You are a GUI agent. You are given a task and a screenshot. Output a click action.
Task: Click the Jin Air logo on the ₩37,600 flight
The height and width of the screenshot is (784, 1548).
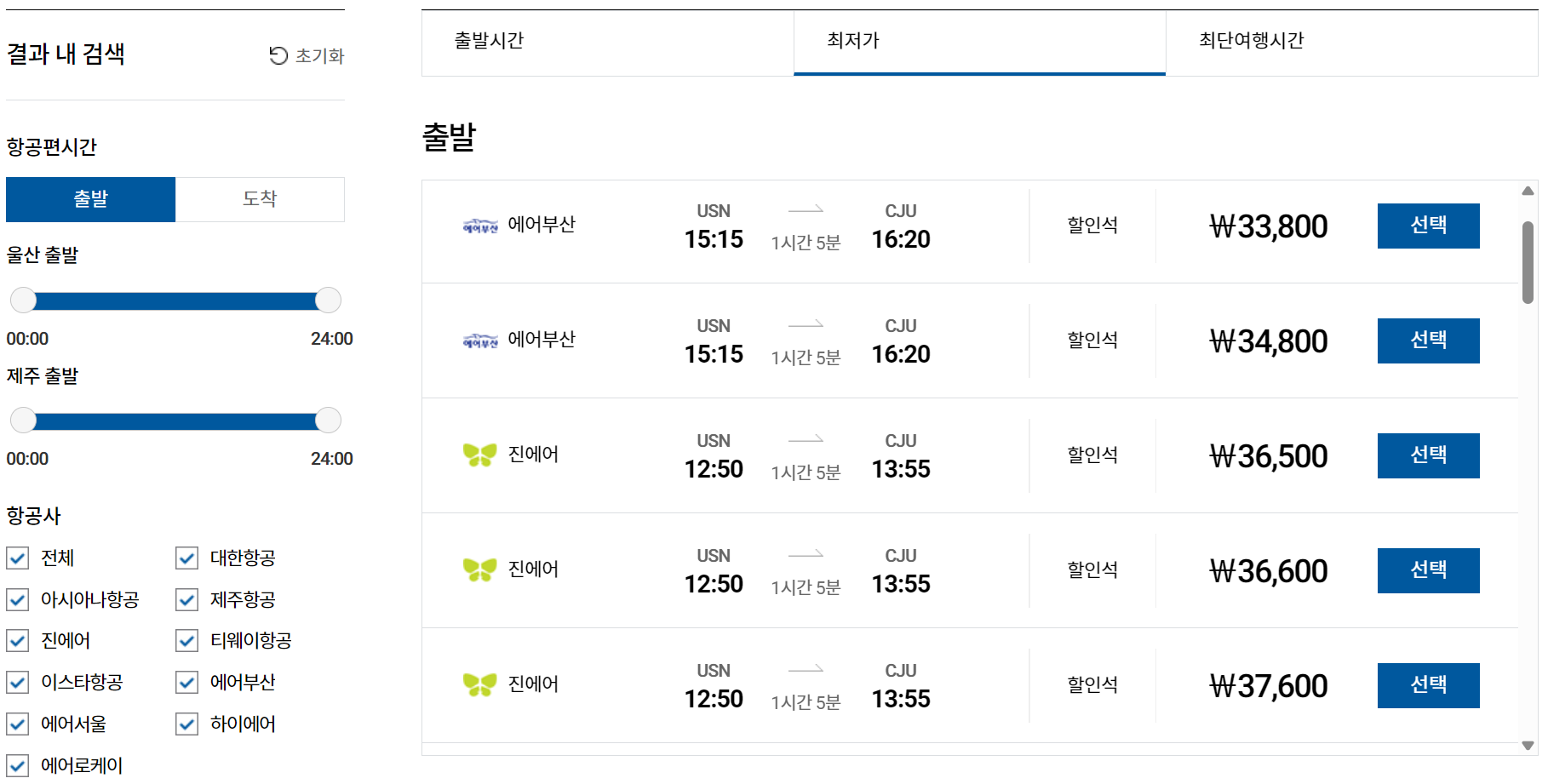(481, 684)
